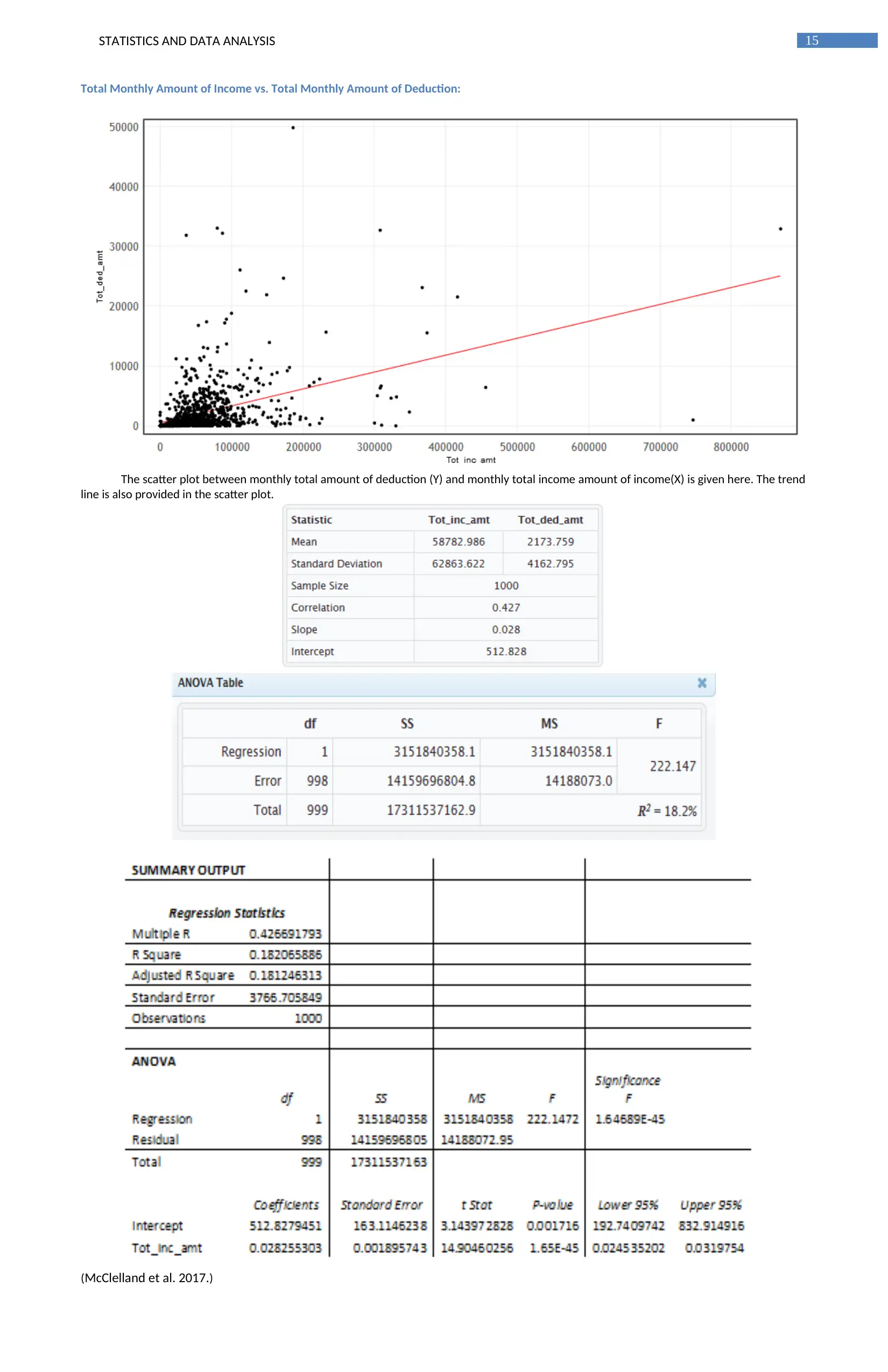Image resolution: width=888 pixels, height=1372 pixels.
Task: Click the 'Regression Statistics' subheading
Action: (227, 913)
